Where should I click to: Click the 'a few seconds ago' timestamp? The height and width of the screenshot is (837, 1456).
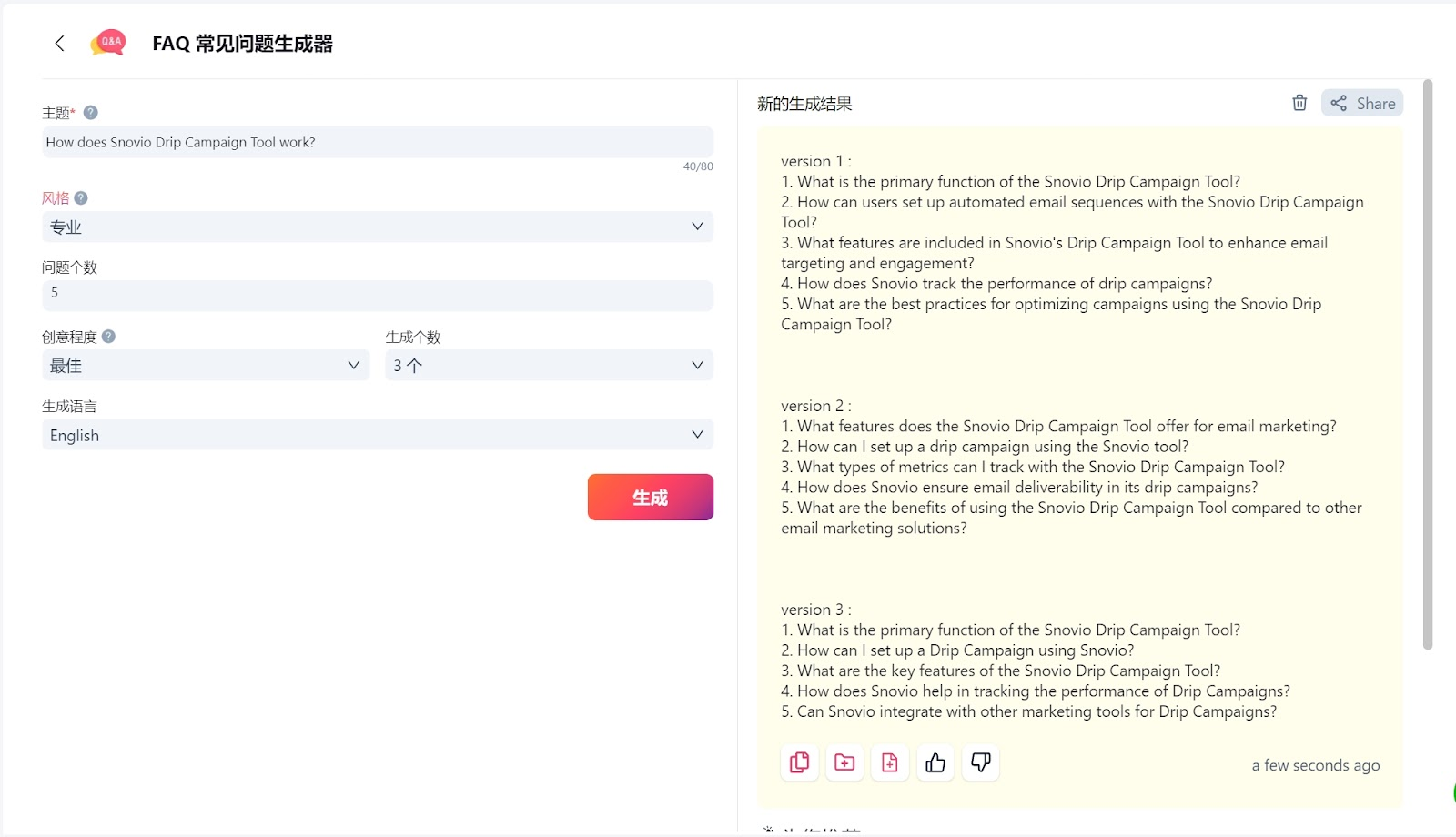click(x=1316, y=765)
